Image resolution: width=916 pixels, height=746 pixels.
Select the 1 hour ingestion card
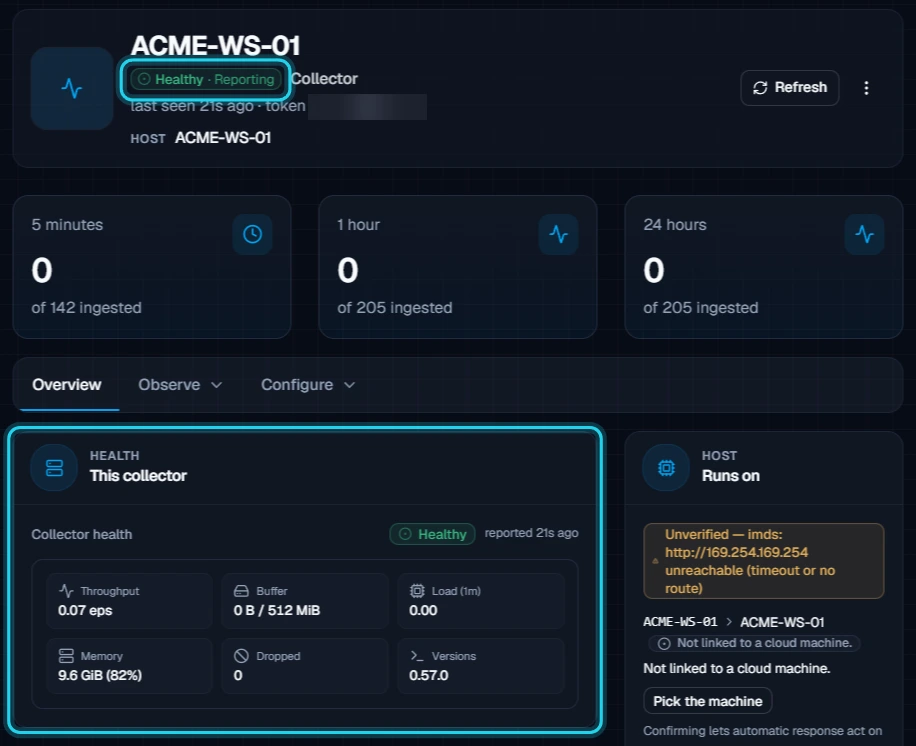tap(458, 267)
